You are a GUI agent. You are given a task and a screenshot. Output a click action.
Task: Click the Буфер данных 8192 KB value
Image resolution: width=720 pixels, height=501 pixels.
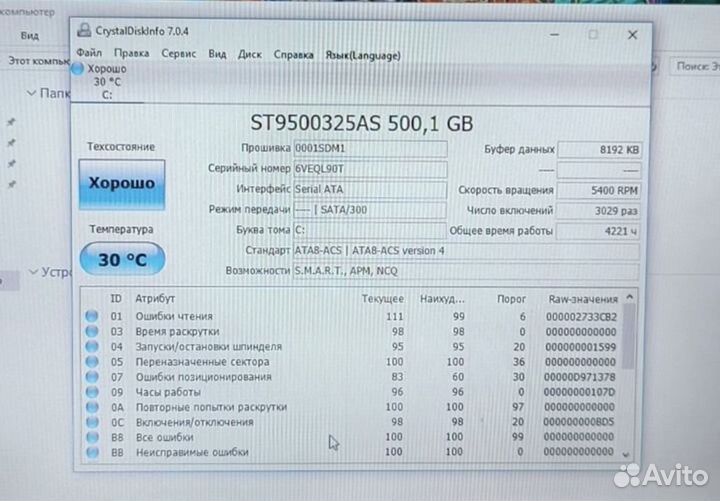pyautogui.click(x=599, y=150)
